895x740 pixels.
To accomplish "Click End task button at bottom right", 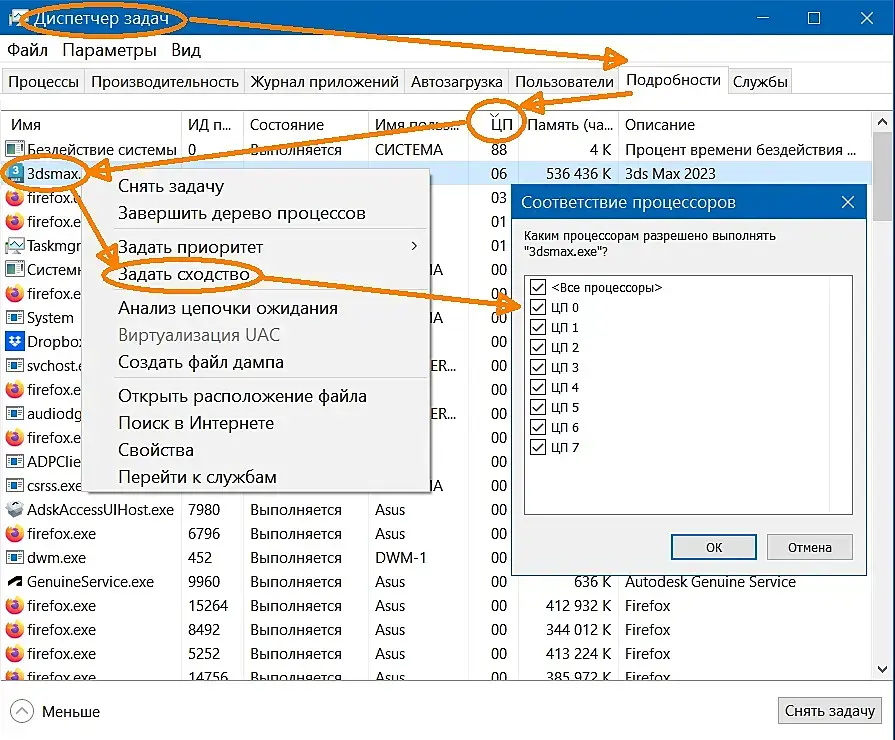I will pos(829,710).
